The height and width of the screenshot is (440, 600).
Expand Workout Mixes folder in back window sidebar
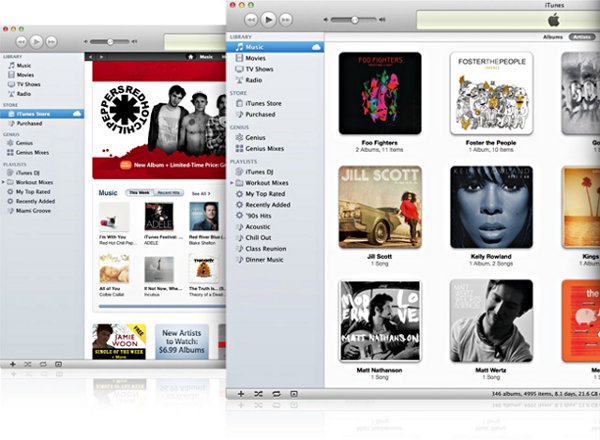coord(5,183)
